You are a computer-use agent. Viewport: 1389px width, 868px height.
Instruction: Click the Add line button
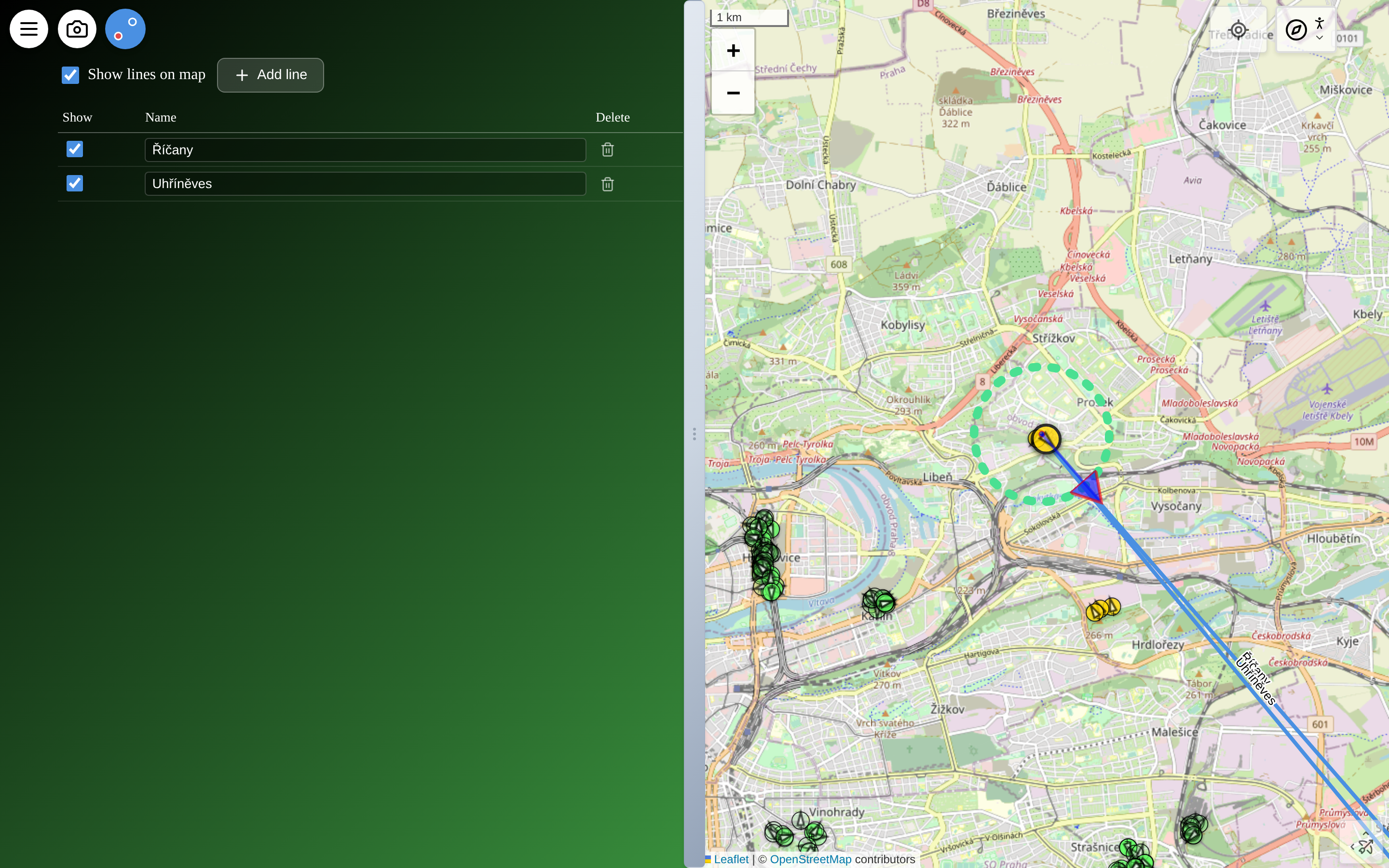pyautogui.click(x=271, y=75)
